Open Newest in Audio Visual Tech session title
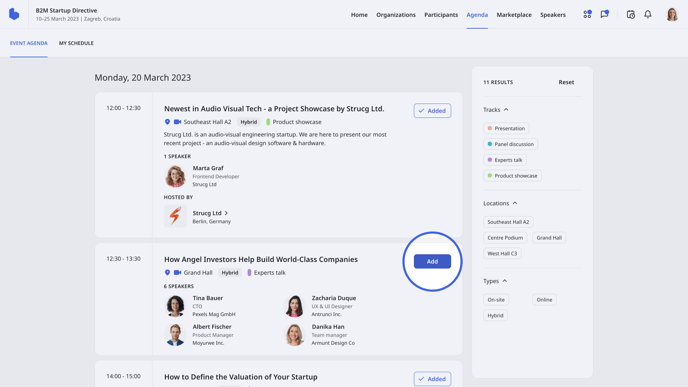Screen dimensions: 688x387 click(274, 108)
